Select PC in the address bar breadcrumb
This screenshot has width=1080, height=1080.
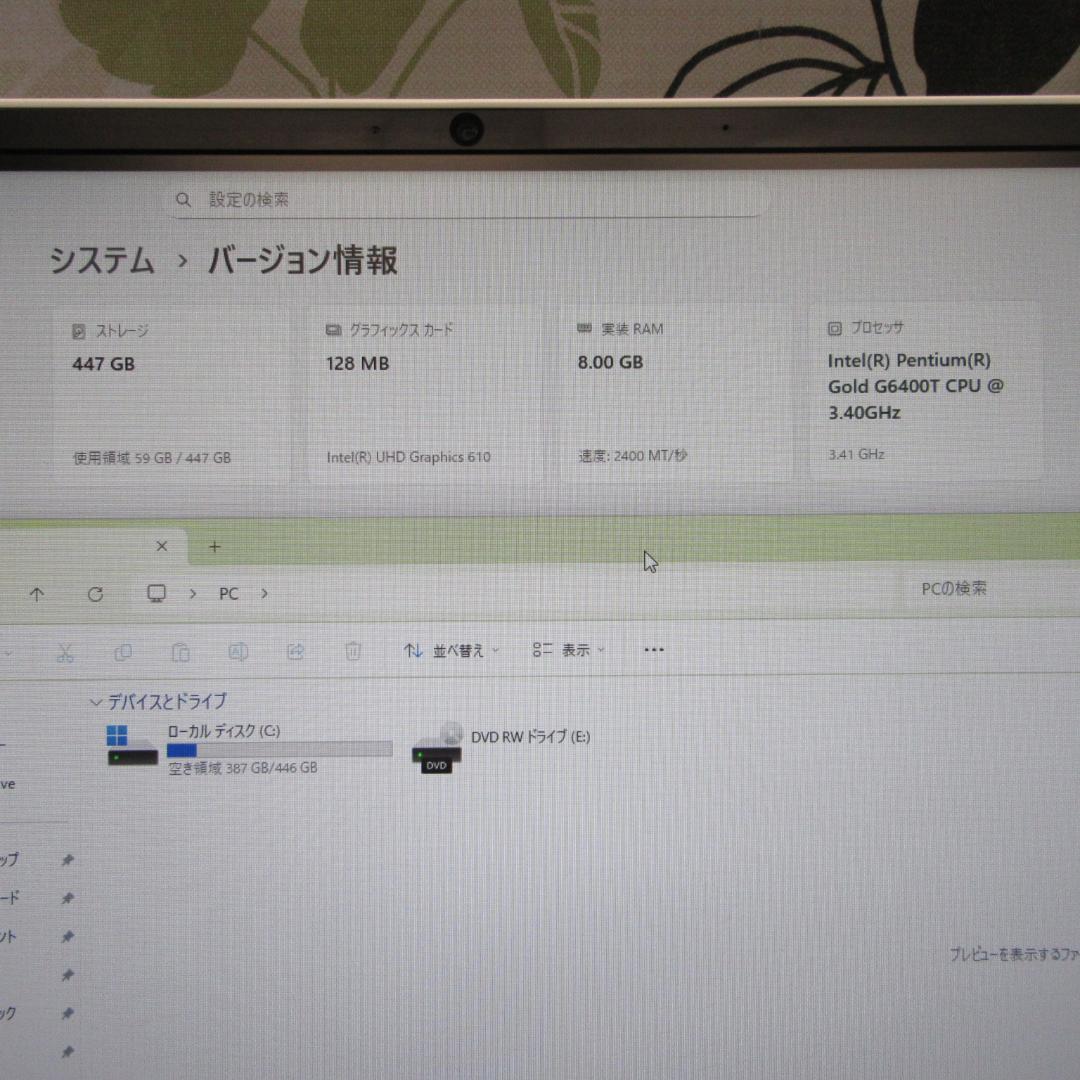(228, 593)
